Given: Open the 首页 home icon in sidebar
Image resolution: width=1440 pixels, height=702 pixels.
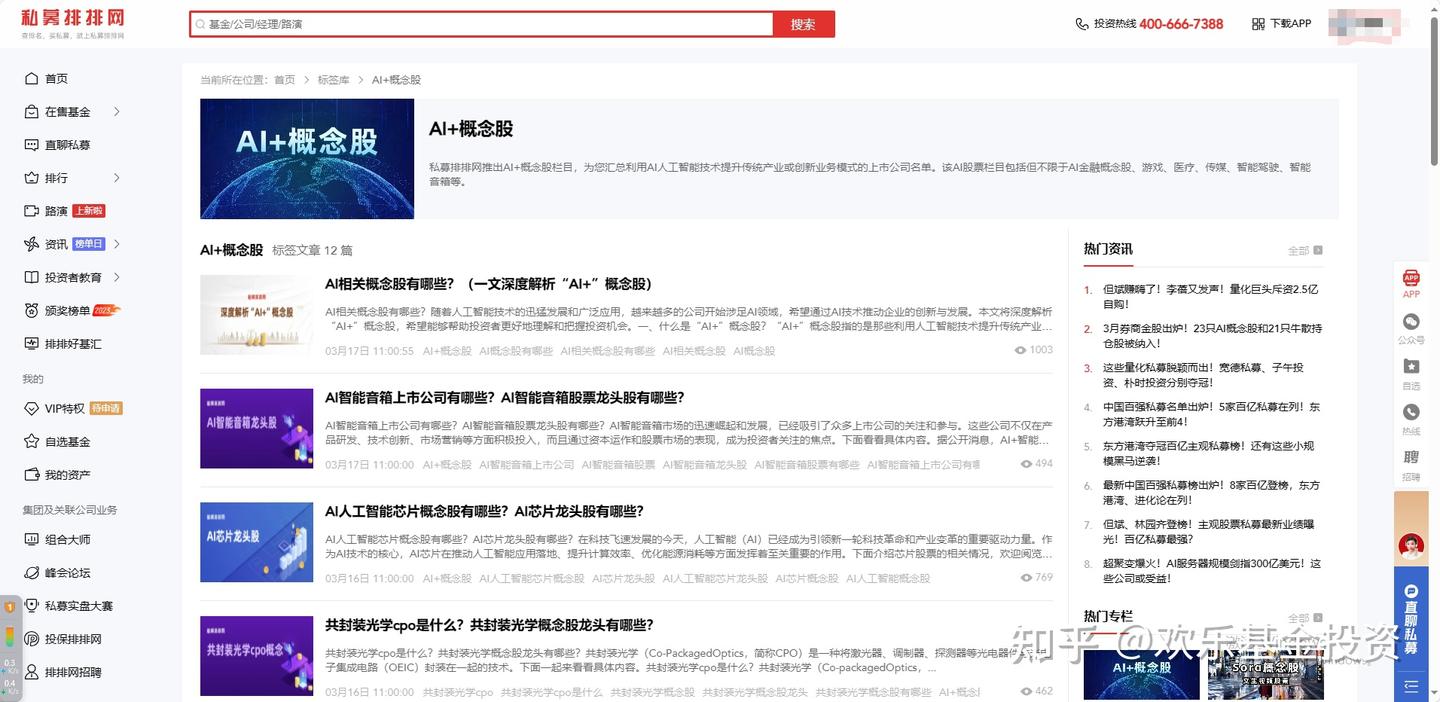Looking at the screenshot, I should (x=32, y=78).
